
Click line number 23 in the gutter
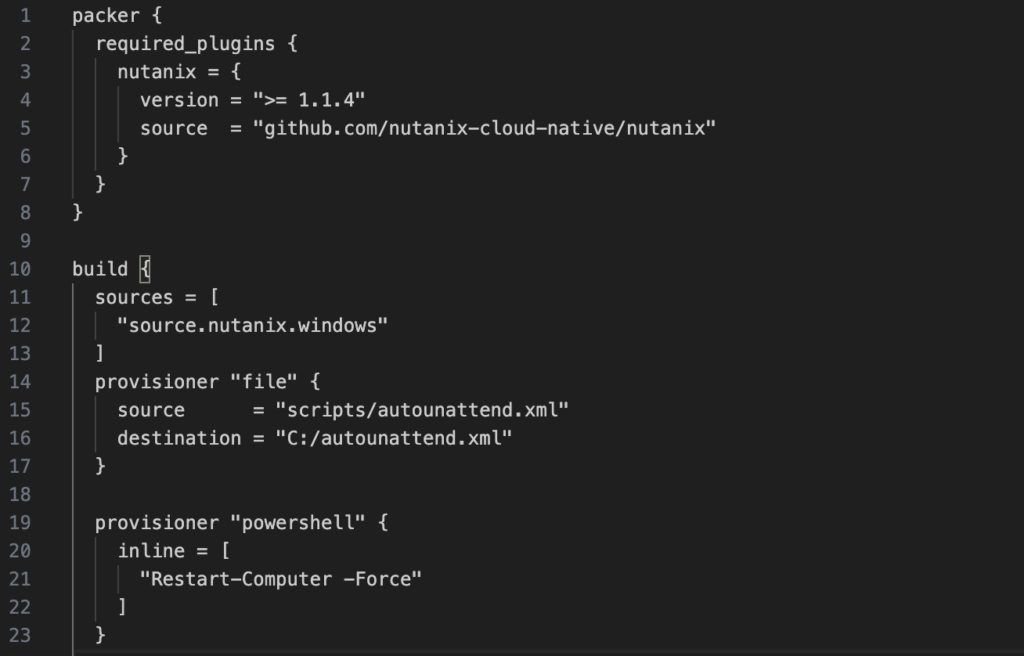21,634
